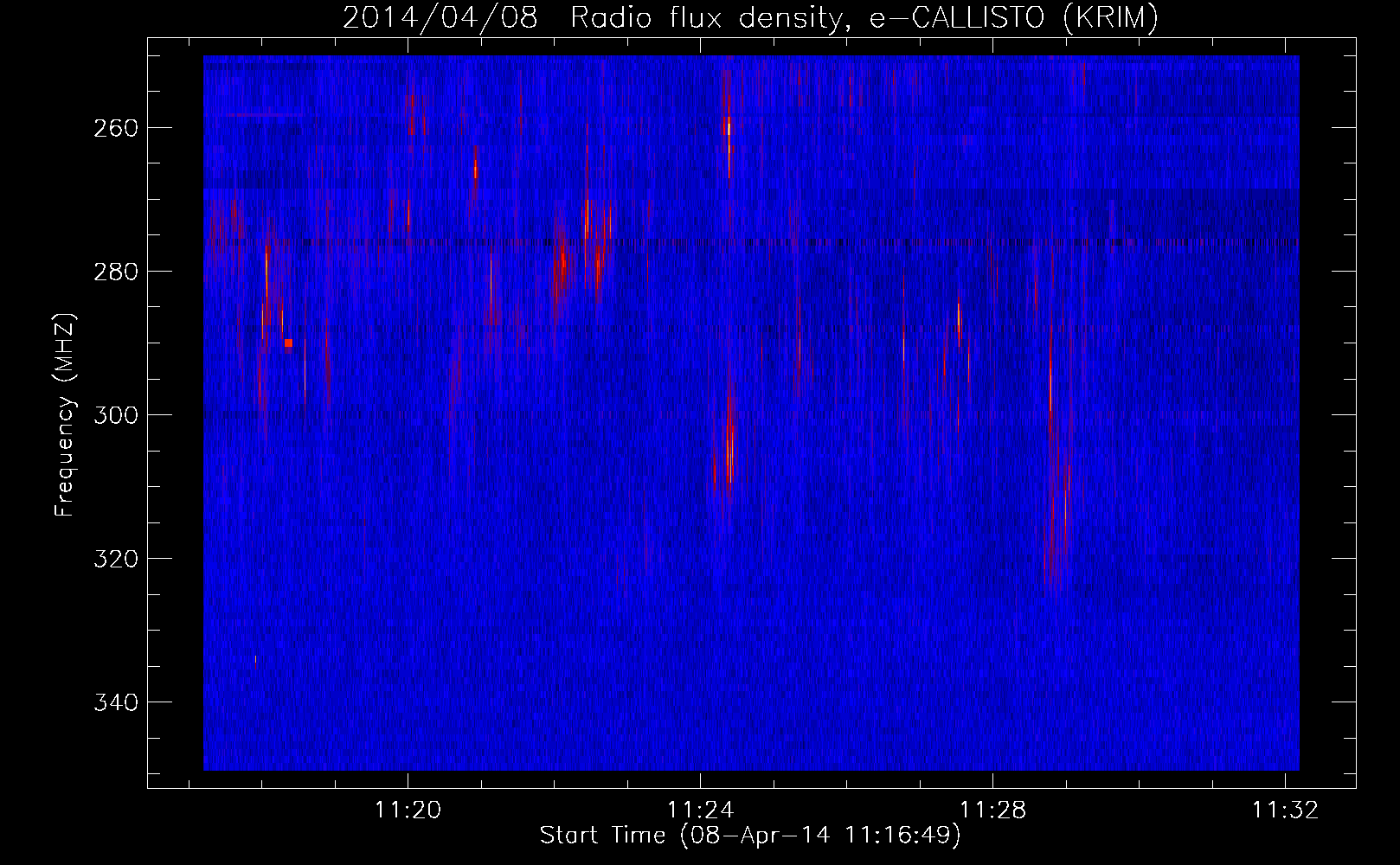Click the 320 frequency tick label

115,559
